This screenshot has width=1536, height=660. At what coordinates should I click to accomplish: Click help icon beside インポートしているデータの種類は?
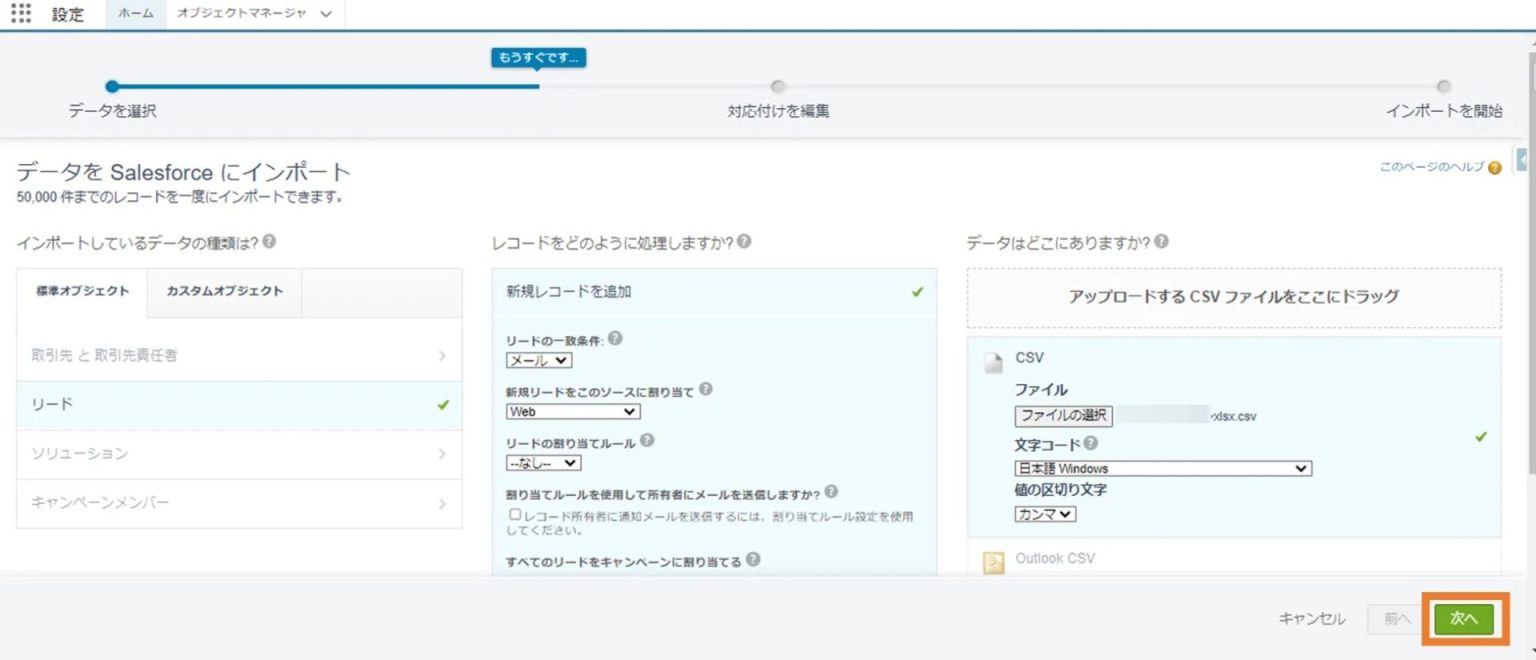(269, 242)
